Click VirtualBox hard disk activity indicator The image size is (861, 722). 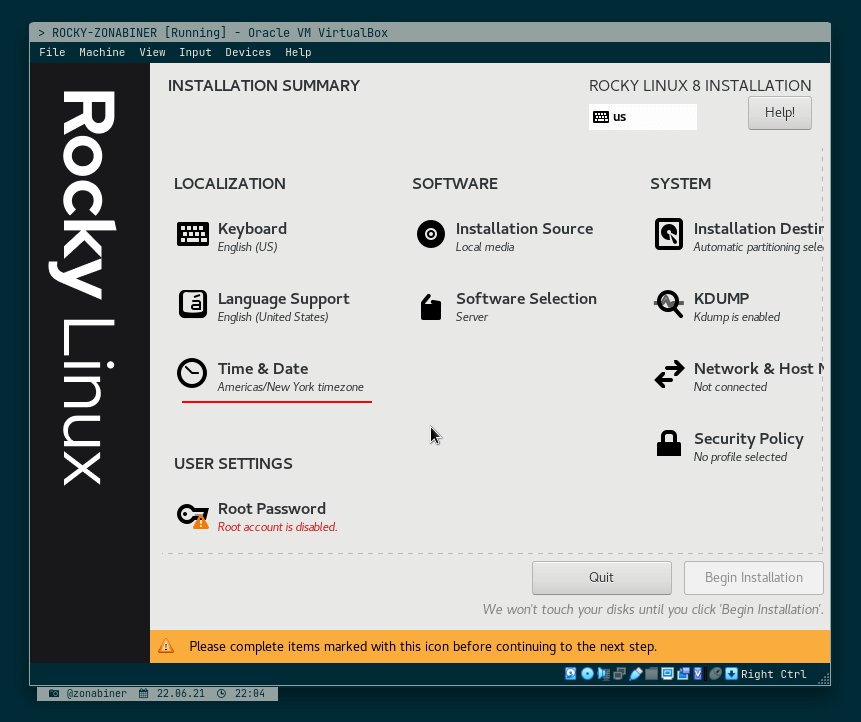(571, 674)
